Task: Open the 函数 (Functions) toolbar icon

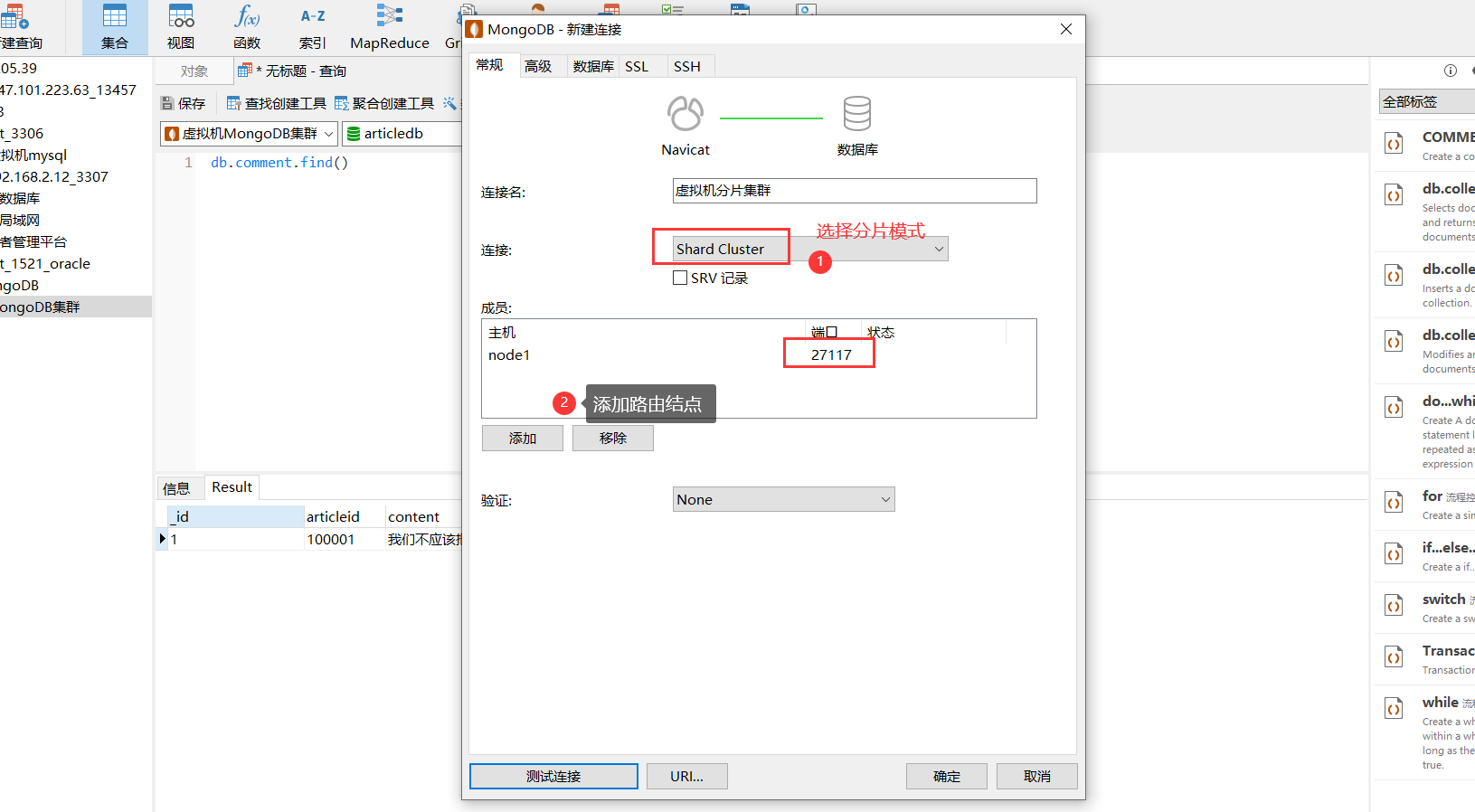Action: [x=247, y=27]
